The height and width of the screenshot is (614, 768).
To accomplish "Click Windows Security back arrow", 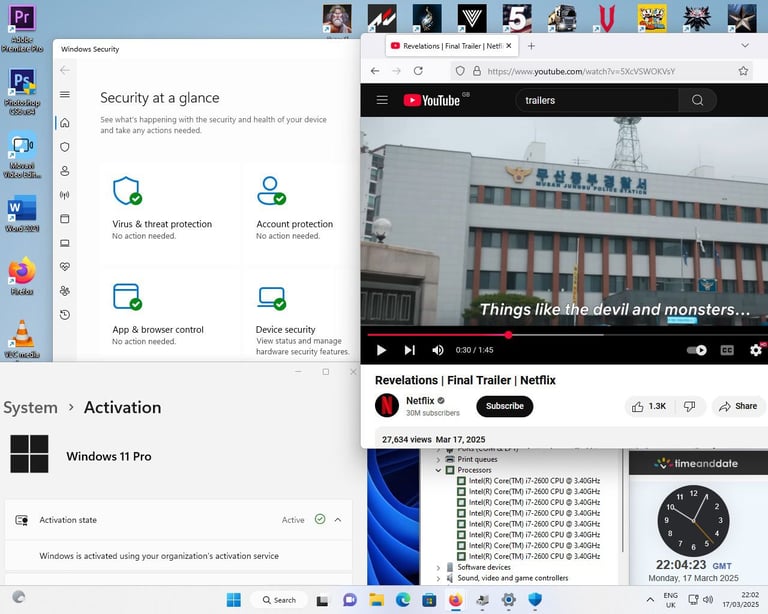I will click(x=65, y=71).
